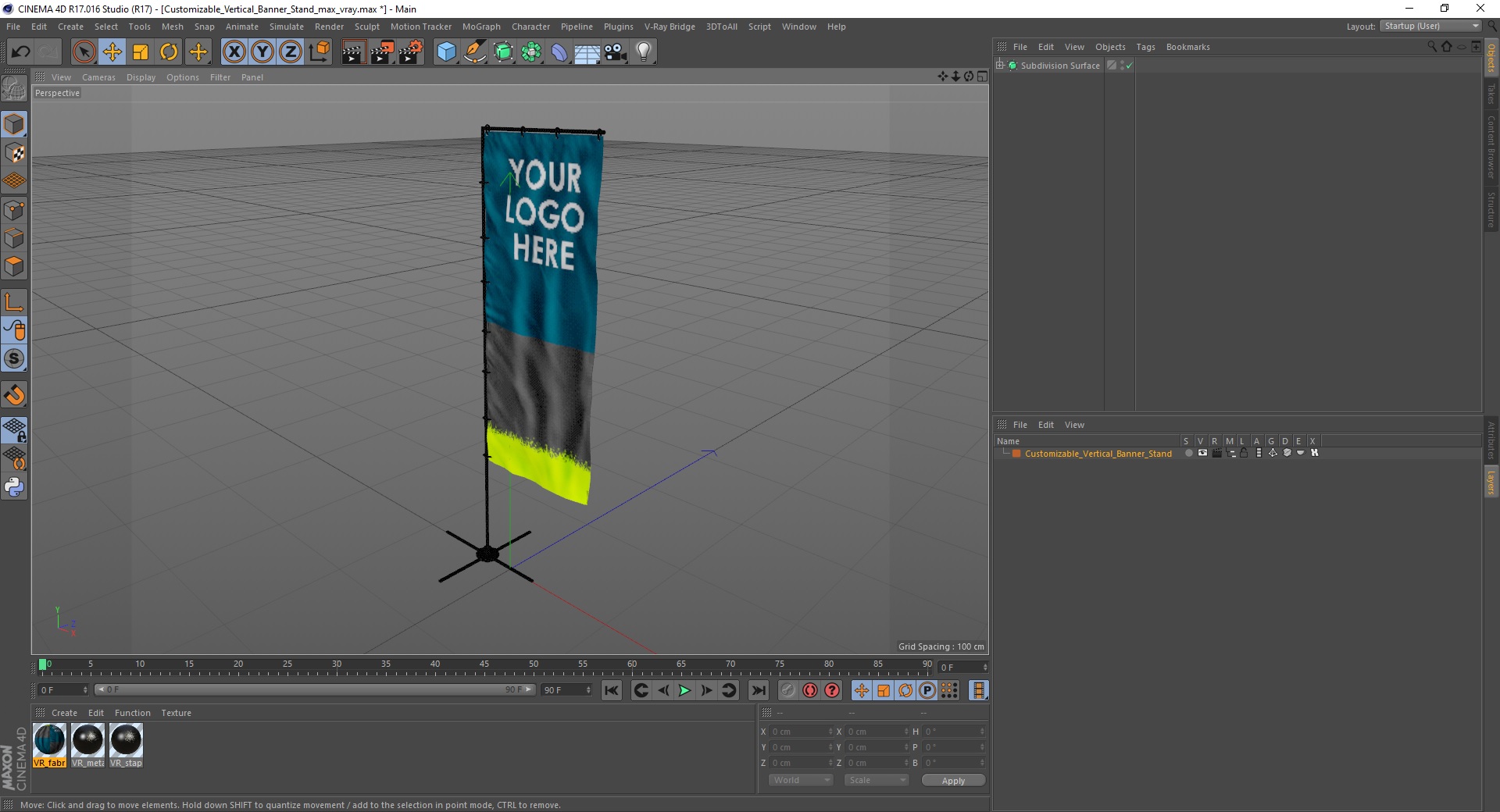Open the Content Browser side tab

coord(1491,146)
